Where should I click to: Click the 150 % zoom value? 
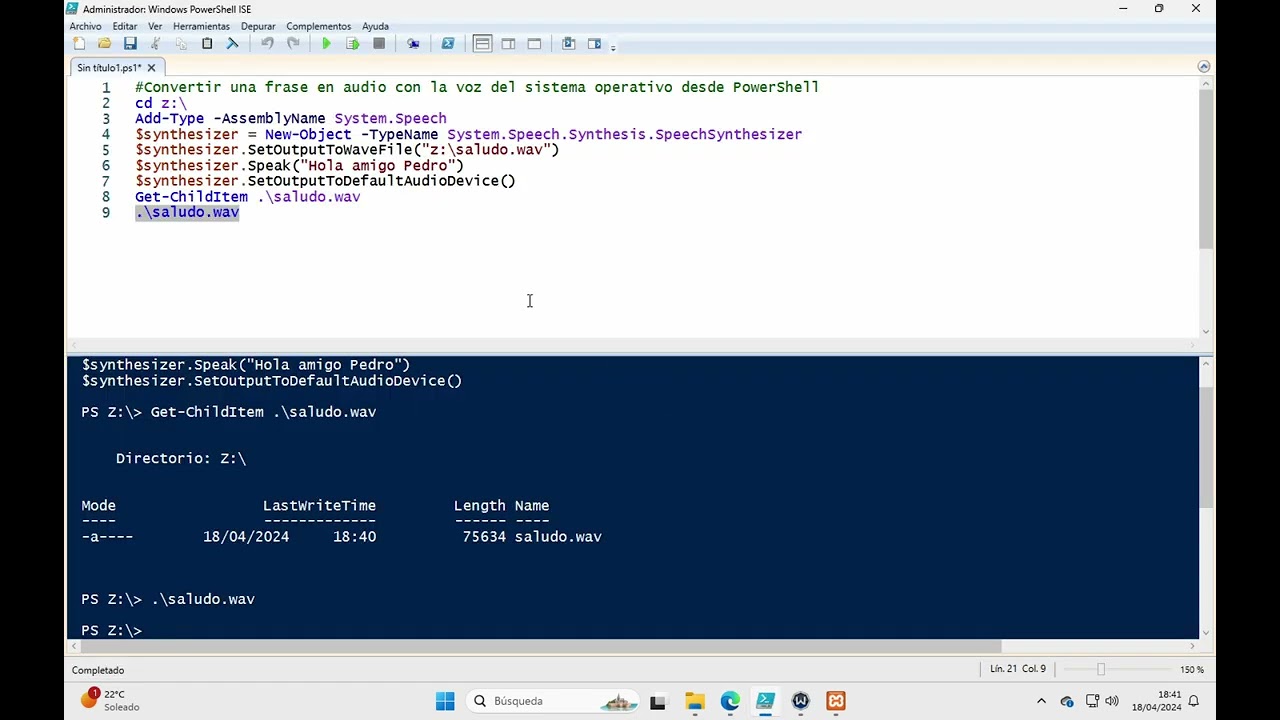click(1192, 669)
